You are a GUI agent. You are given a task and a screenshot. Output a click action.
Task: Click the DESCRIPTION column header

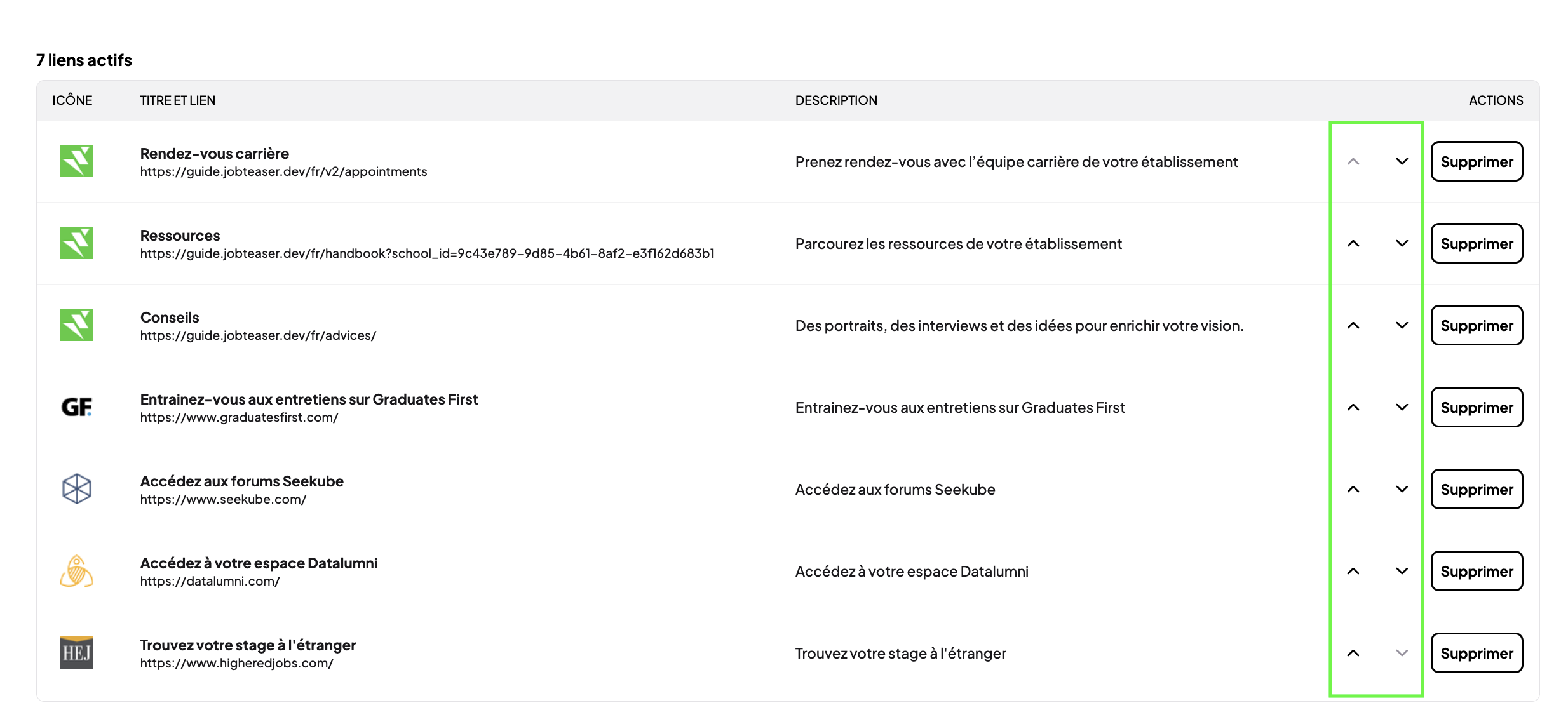(836, 100)
